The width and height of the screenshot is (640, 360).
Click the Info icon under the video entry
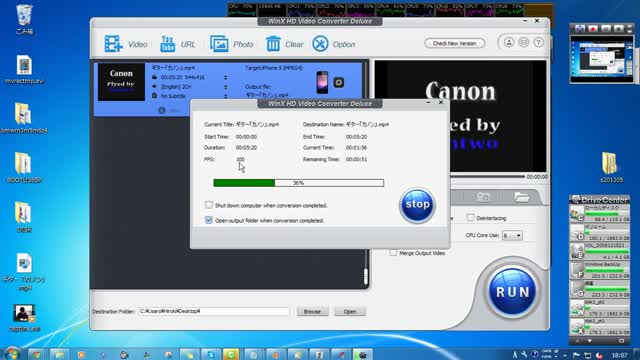click(x=162, y=110)
